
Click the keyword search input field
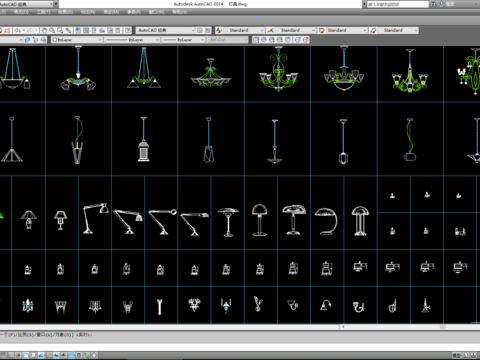click(397, 4)
